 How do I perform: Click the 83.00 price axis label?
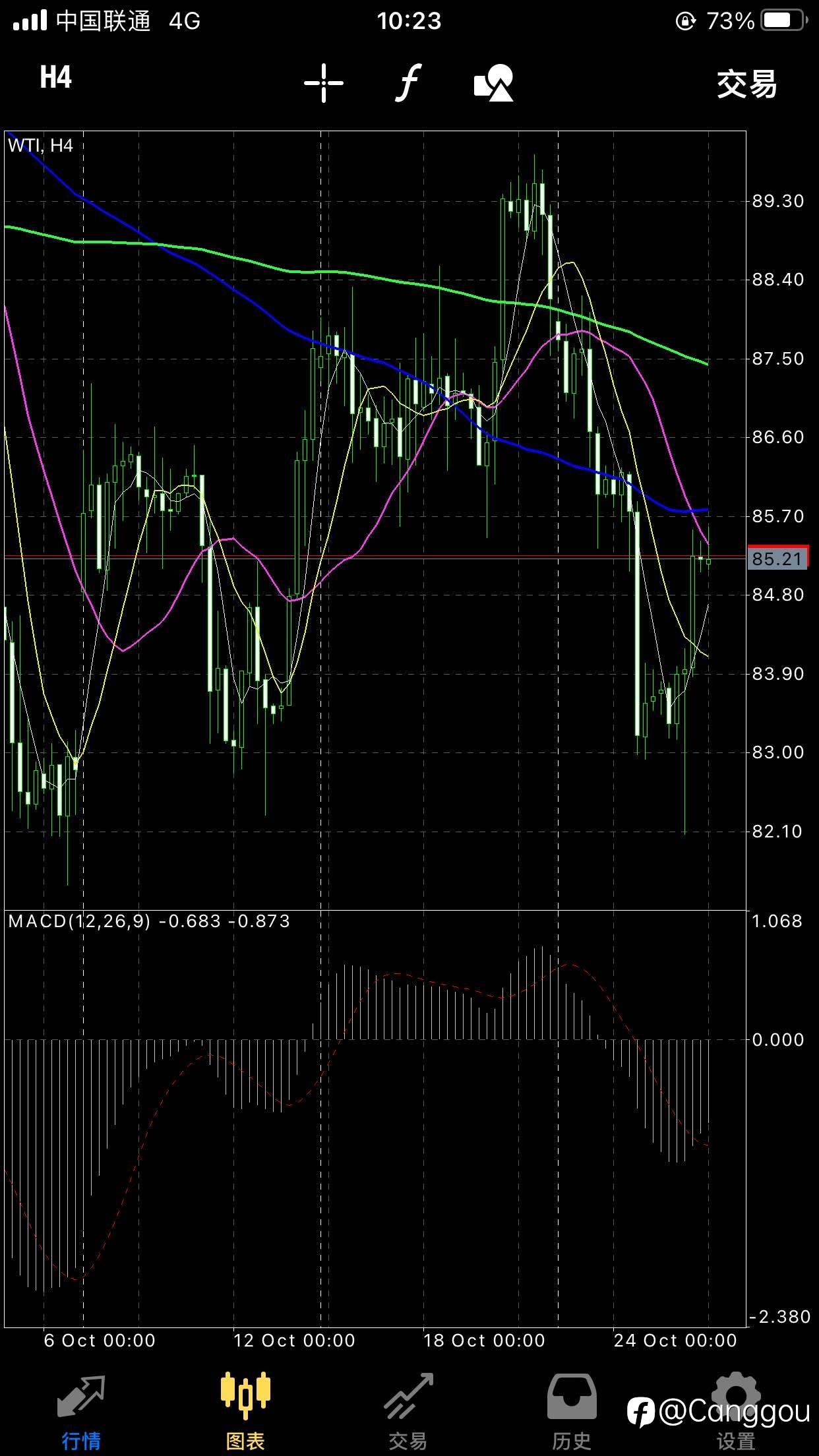(778, 752)
